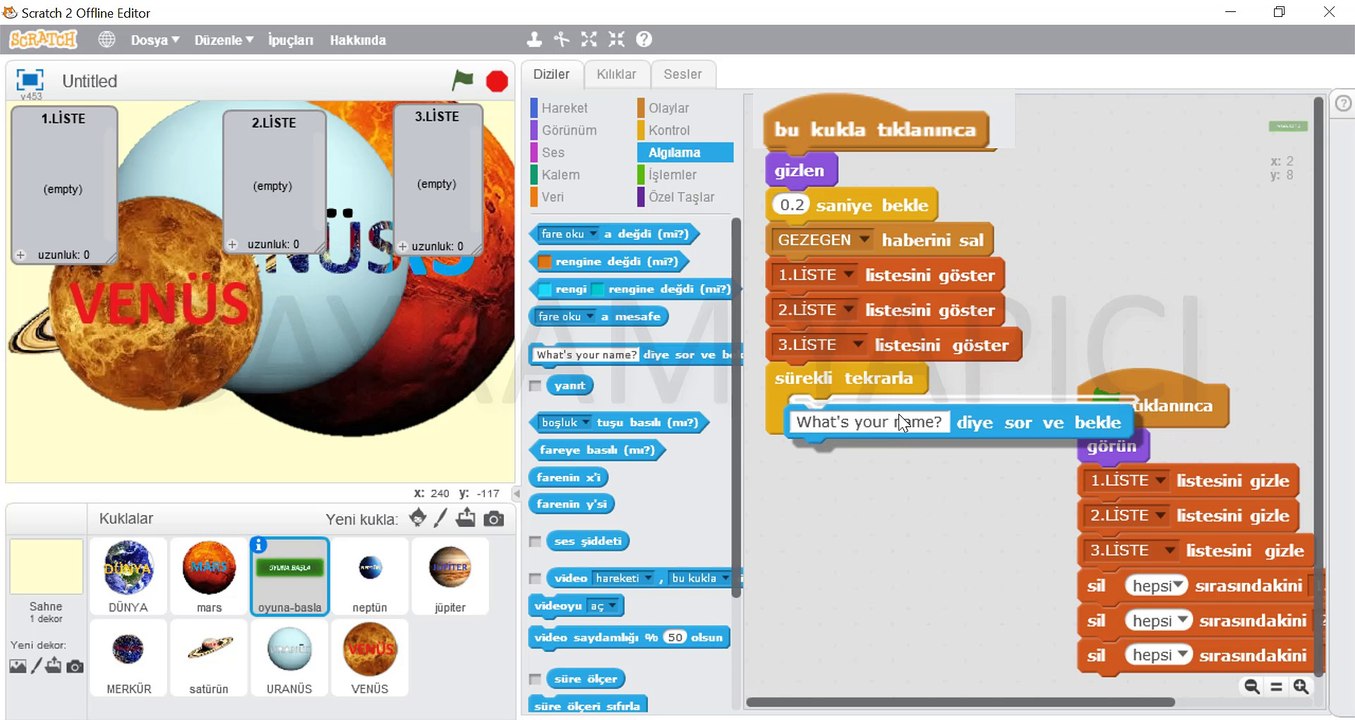Stop the project with red stop sign
1355x720 pixels.
coord(497,81)
